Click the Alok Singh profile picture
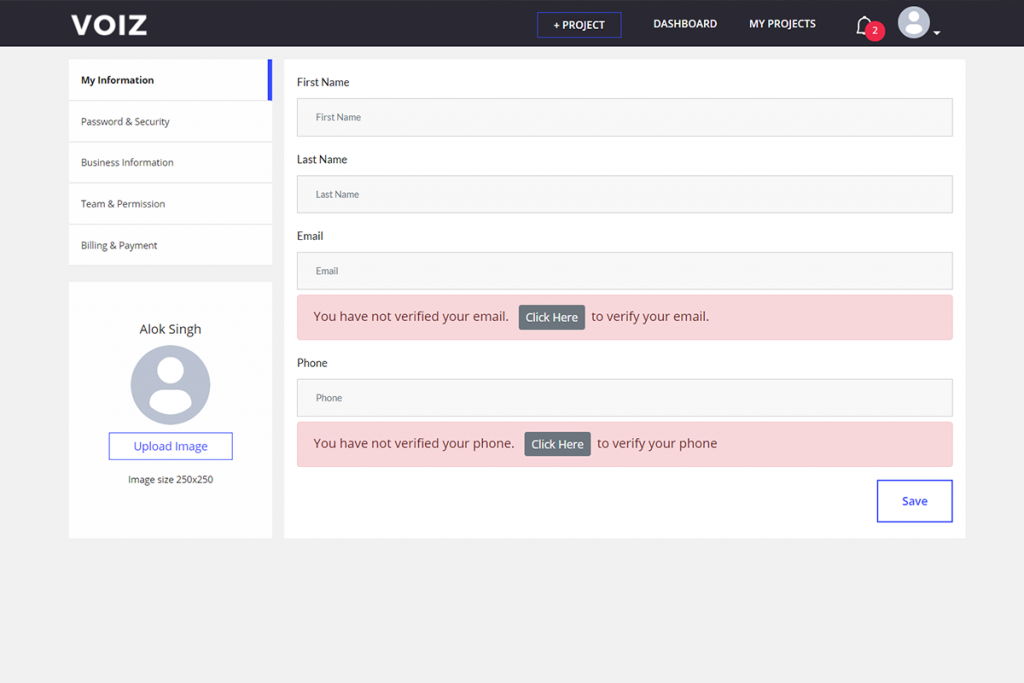 click(x=170, y=385)
